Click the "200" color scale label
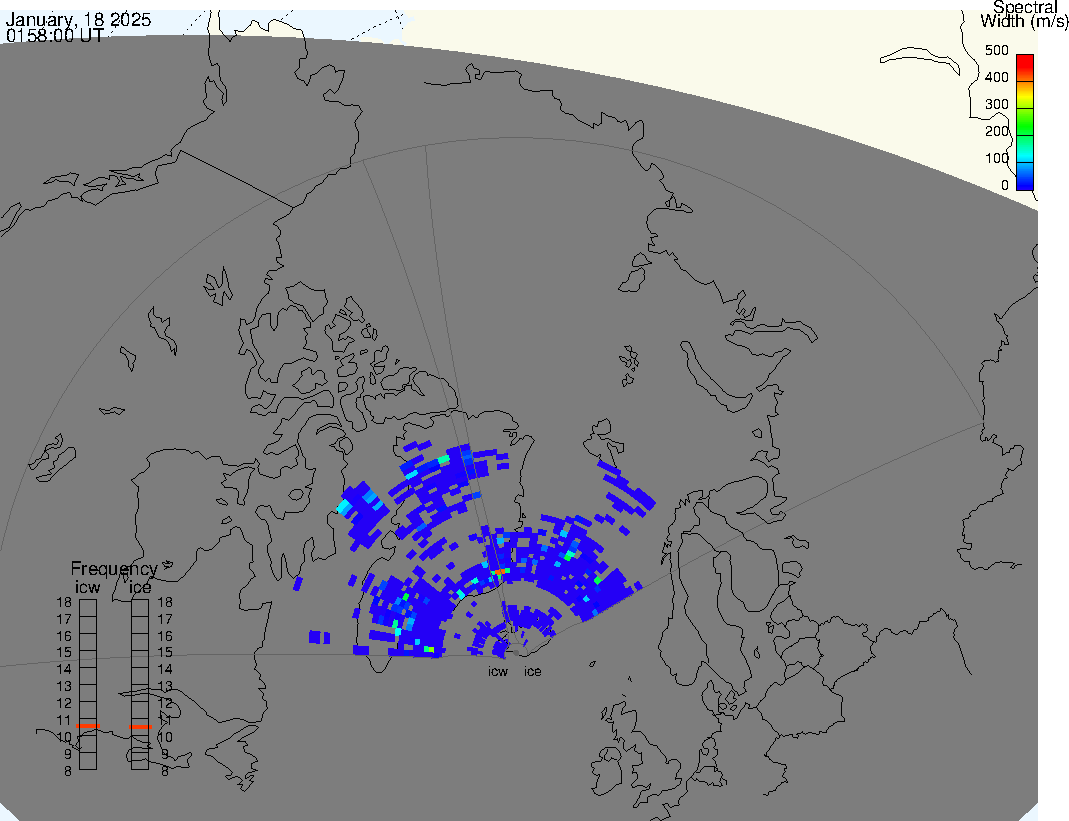Image resolution: width=1069 pixels, height=821 pixels. pyautogui.click(x=997, y=131)
